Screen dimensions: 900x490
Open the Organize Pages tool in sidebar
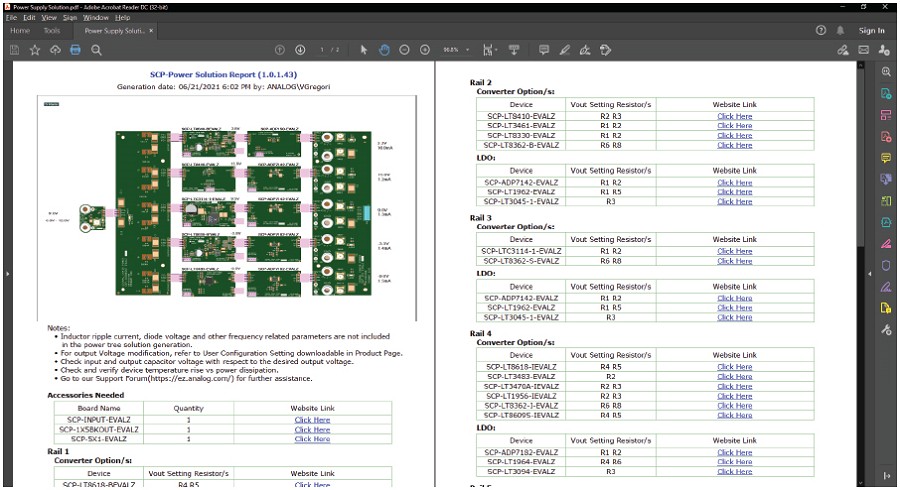click(886, 201)
